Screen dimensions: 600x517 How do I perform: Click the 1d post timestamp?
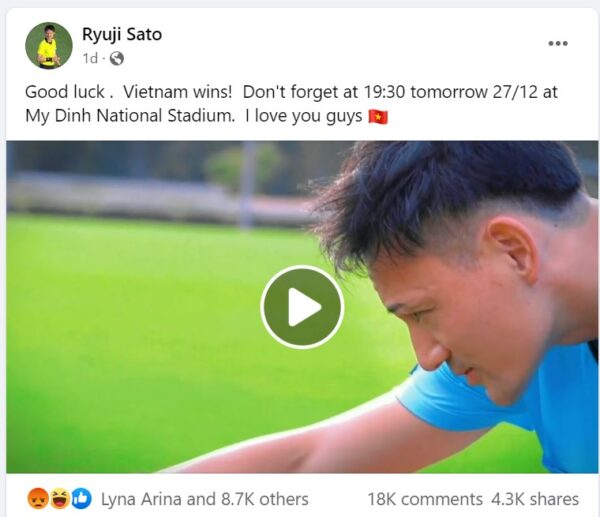pos(90,59)
